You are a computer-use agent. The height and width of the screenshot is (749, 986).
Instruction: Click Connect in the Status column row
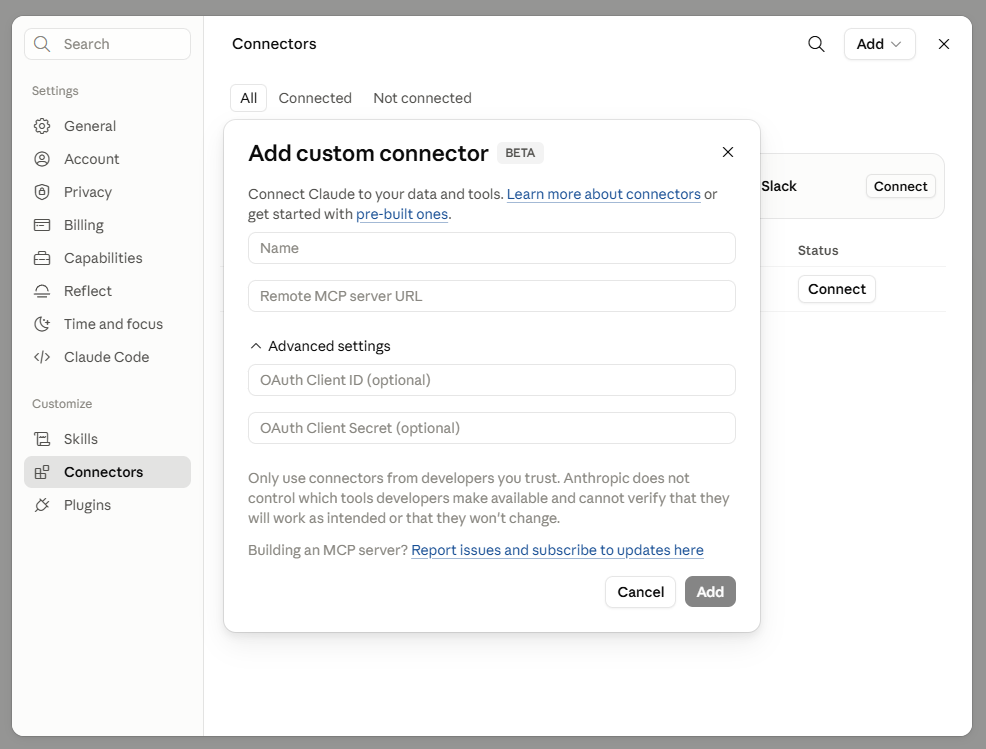(x=837, y=289)
